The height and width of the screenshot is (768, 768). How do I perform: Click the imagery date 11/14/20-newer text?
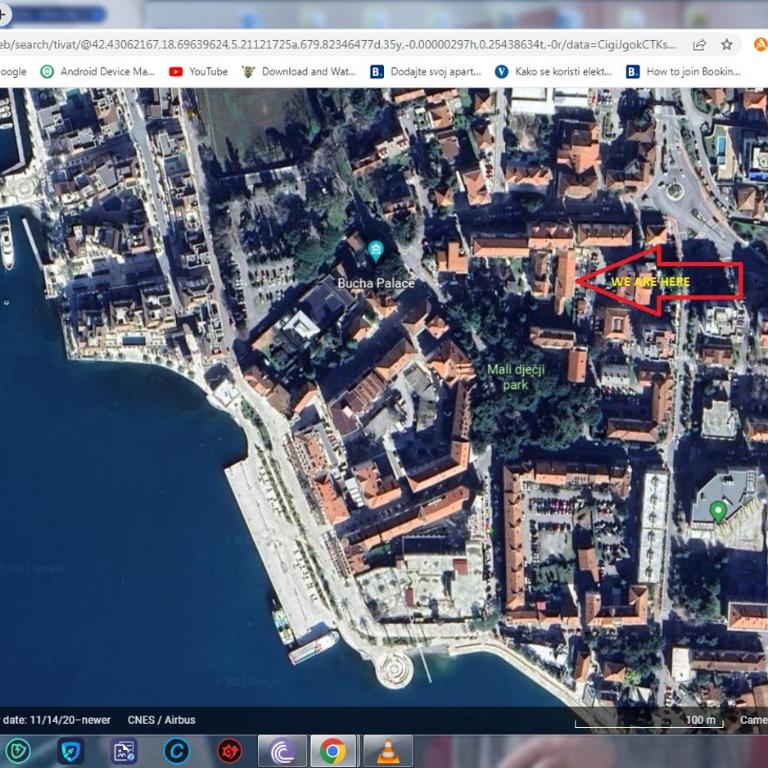(56, 720)
